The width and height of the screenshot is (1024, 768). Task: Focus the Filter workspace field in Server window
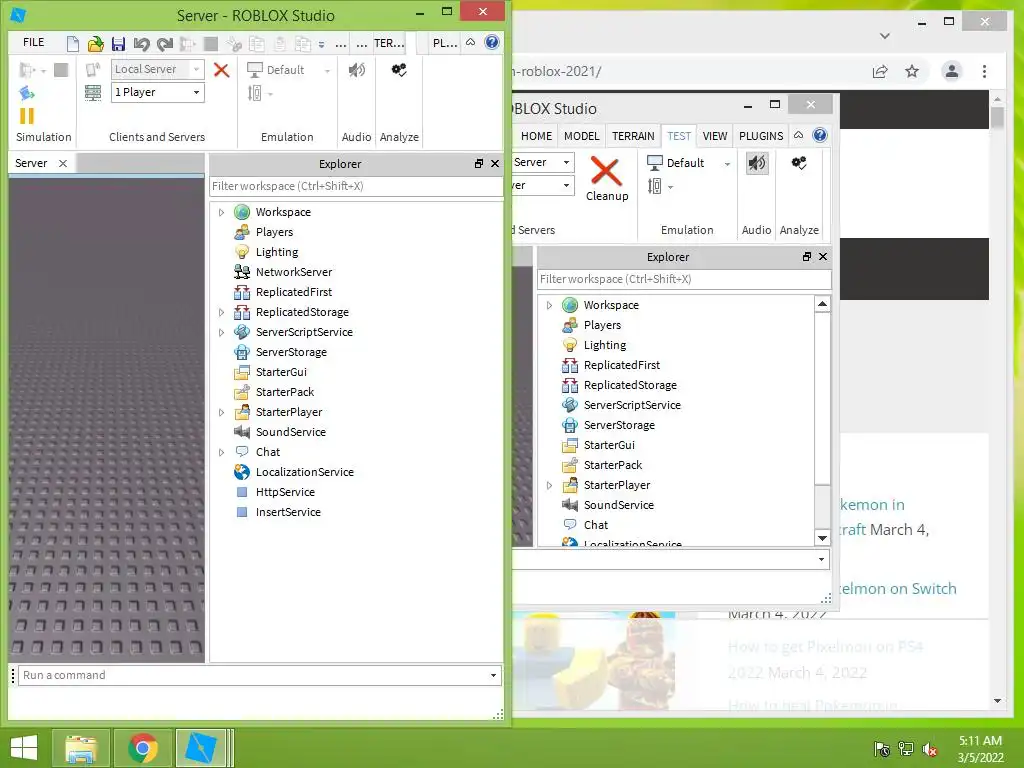(x=356, y=186)
